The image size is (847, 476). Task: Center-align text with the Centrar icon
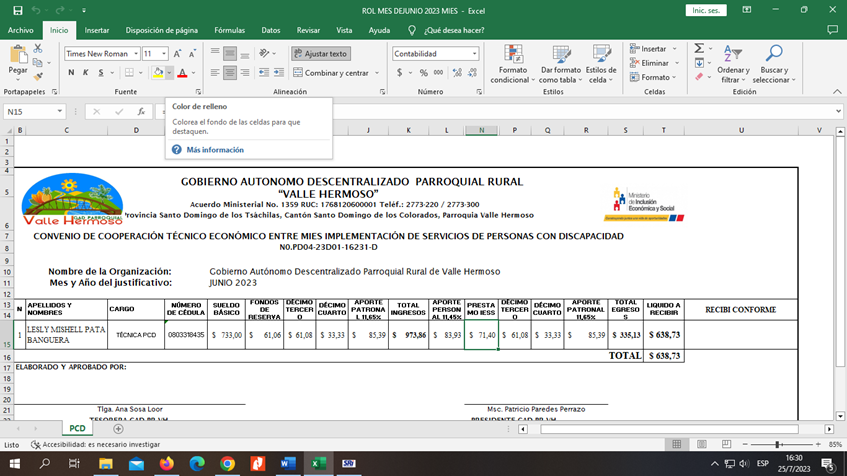point(230,73)
